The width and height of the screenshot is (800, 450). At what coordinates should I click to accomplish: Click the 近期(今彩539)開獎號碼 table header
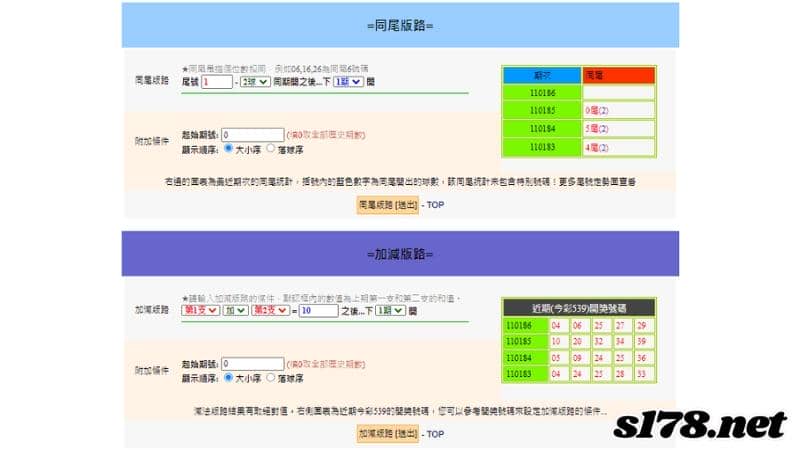point(579,308)
